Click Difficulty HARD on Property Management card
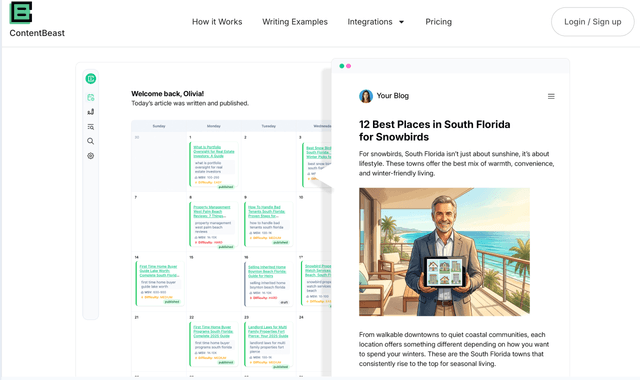 click(210, 242)
